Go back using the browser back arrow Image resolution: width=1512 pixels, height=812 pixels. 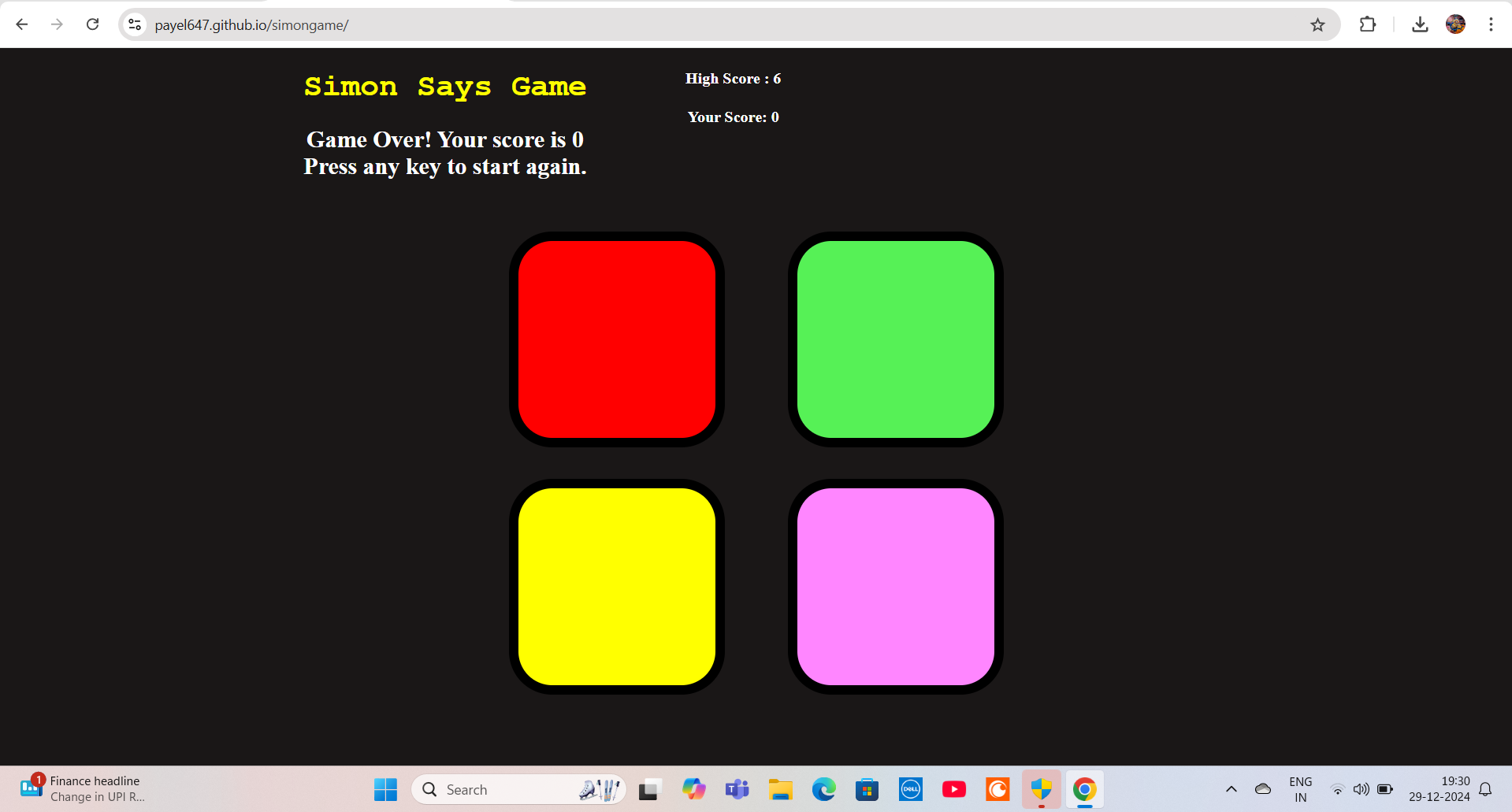(22, 24)
